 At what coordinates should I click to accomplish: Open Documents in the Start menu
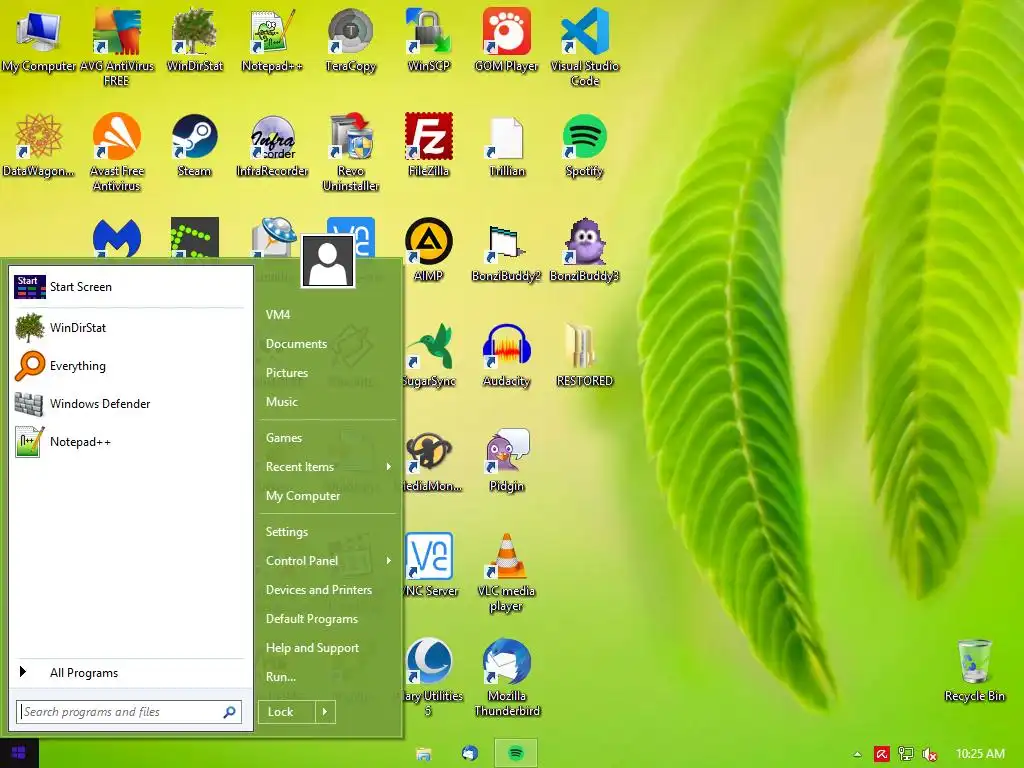(x=296, y=344)
